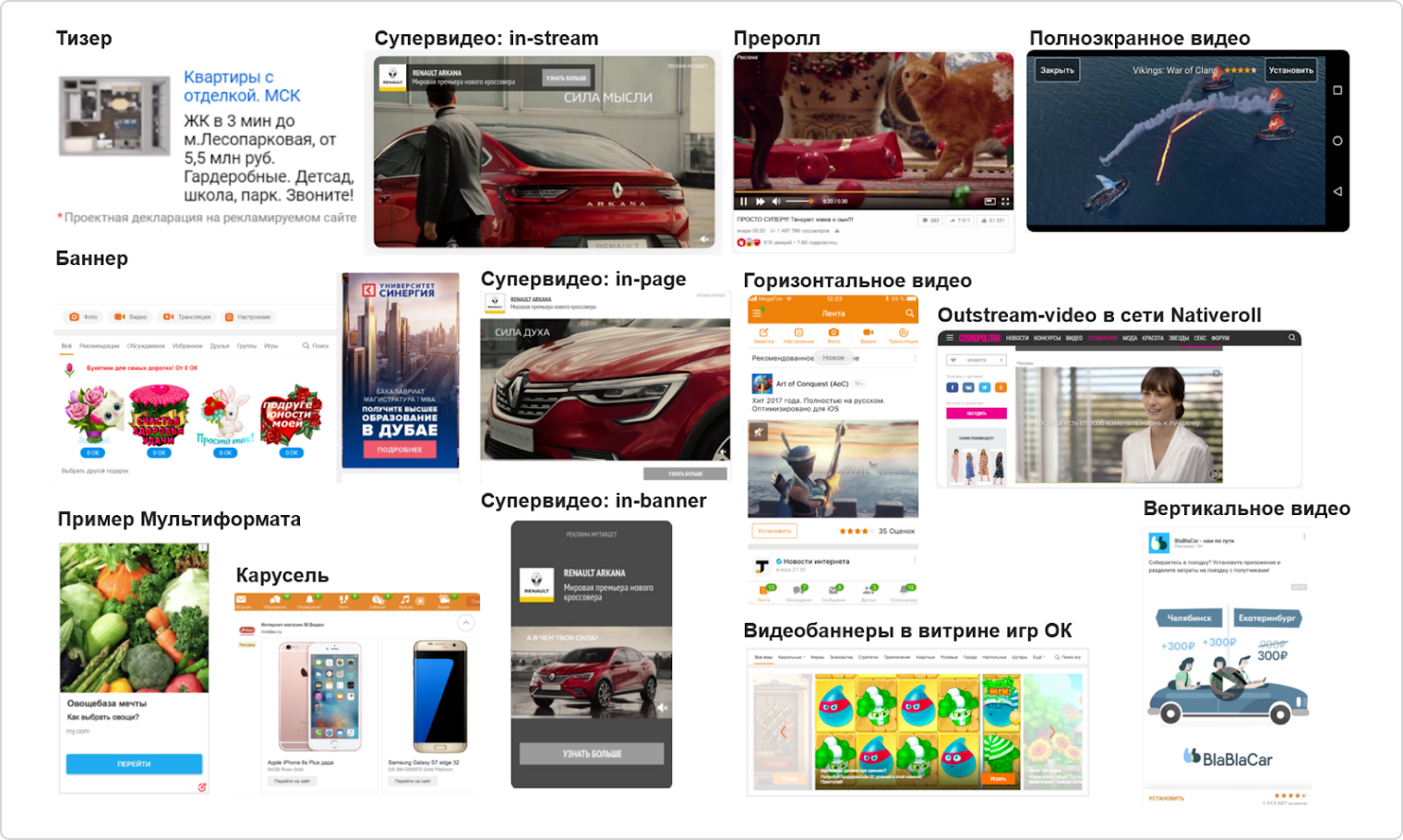Unmute the Art of Conquest video
Viewport: 1403px width, 840px height.
[758, 431]
